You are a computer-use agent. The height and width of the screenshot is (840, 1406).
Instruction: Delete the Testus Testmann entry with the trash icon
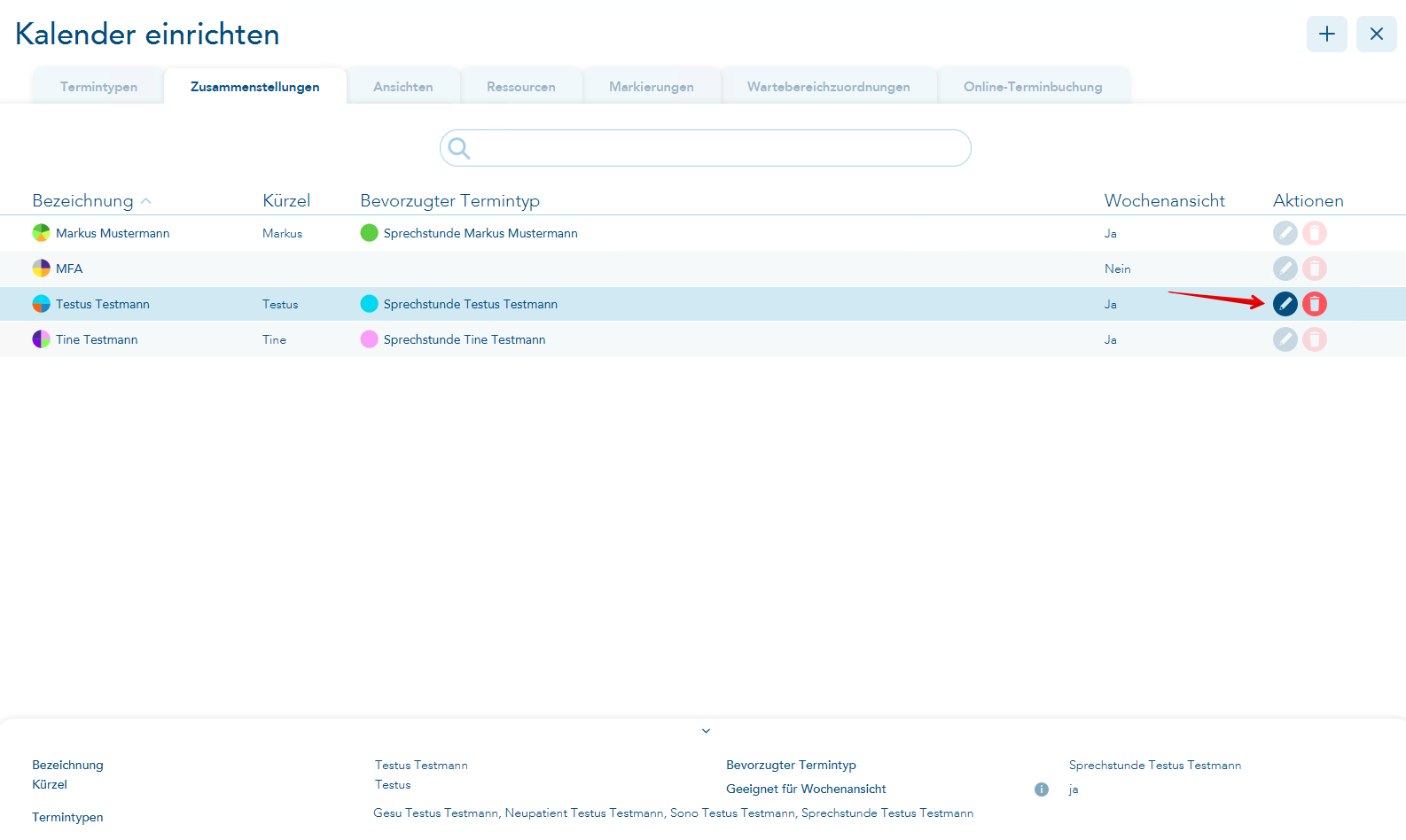(x=1315, y=304)
